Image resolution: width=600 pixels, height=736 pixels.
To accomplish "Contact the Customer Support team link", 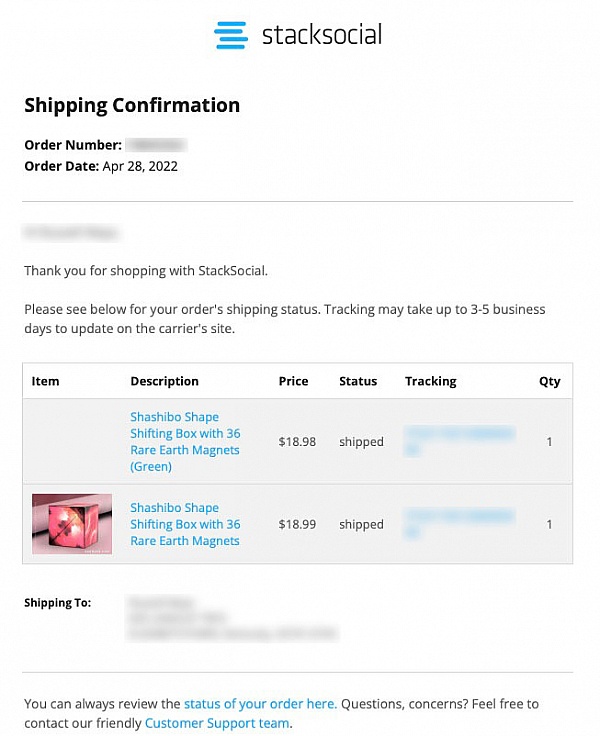I will coord(217,723).
